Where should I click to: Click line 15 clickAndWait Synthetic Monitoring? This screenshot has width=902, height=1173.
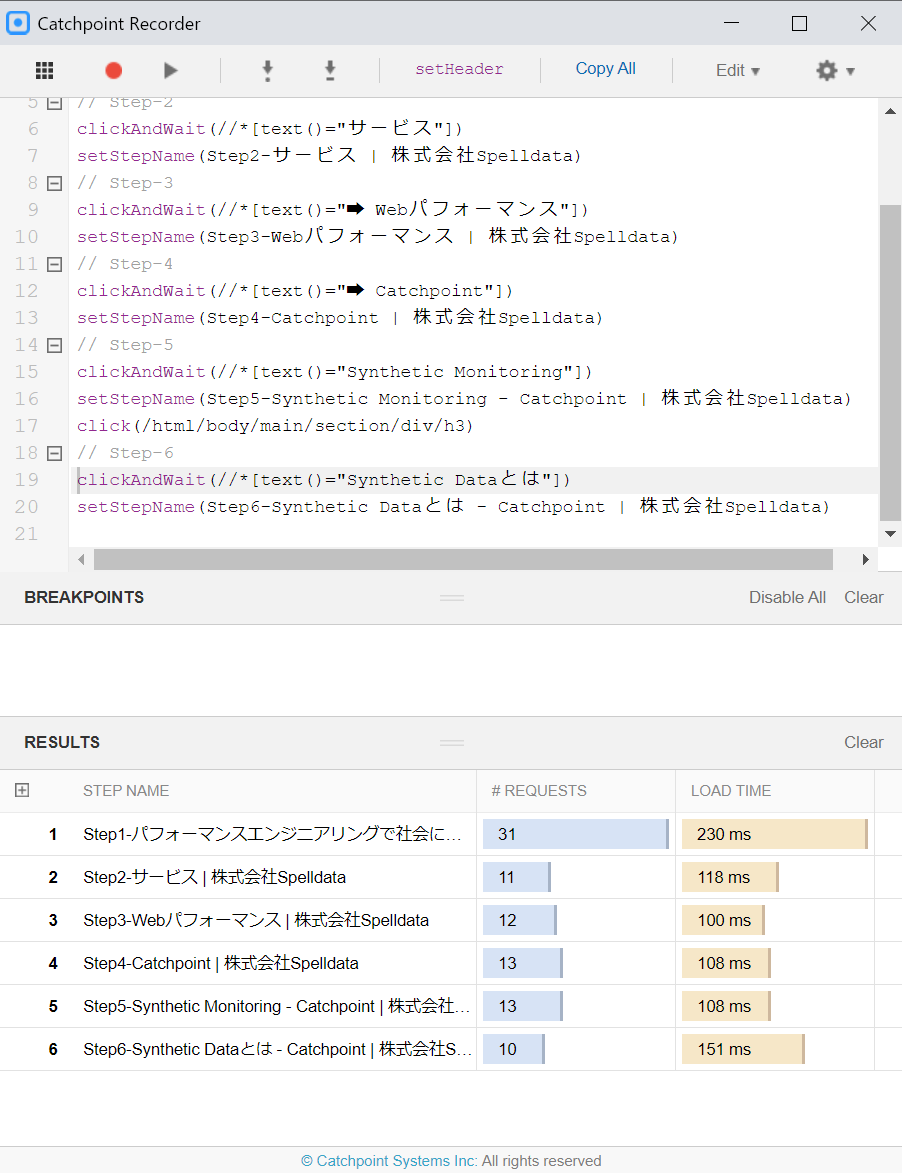tap(334, 372)
